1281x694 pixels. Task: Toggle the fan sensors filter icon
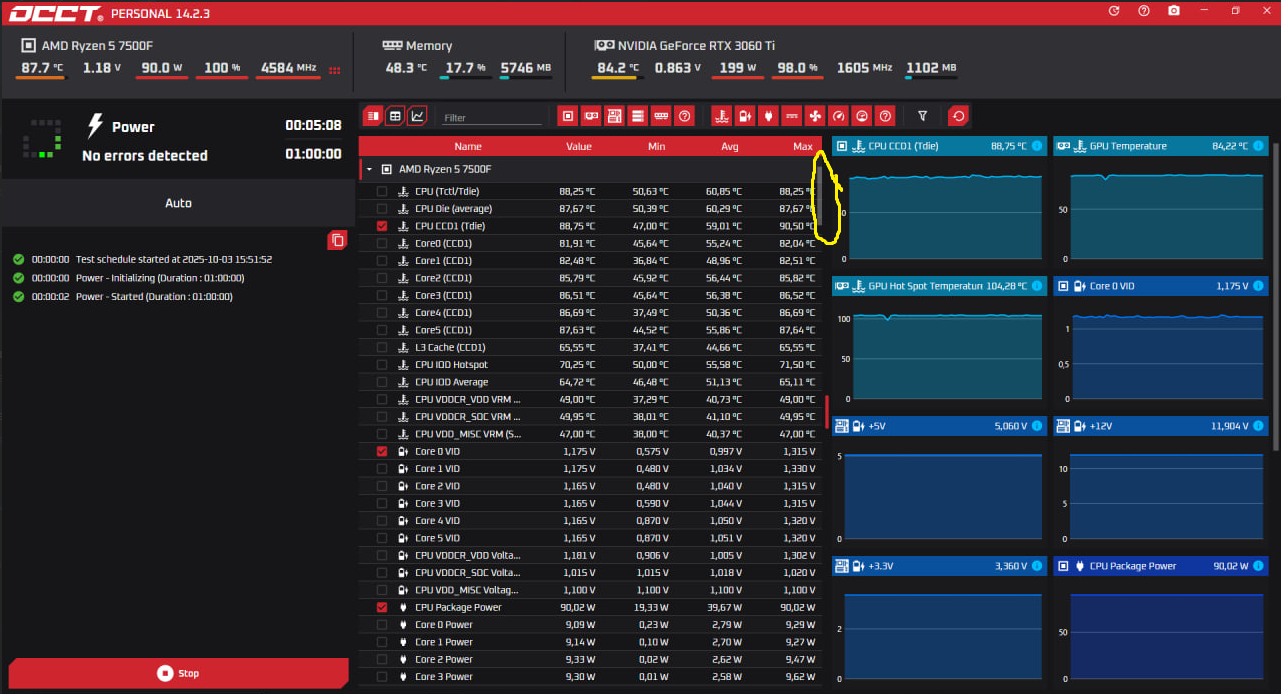[x=815, y=116]
